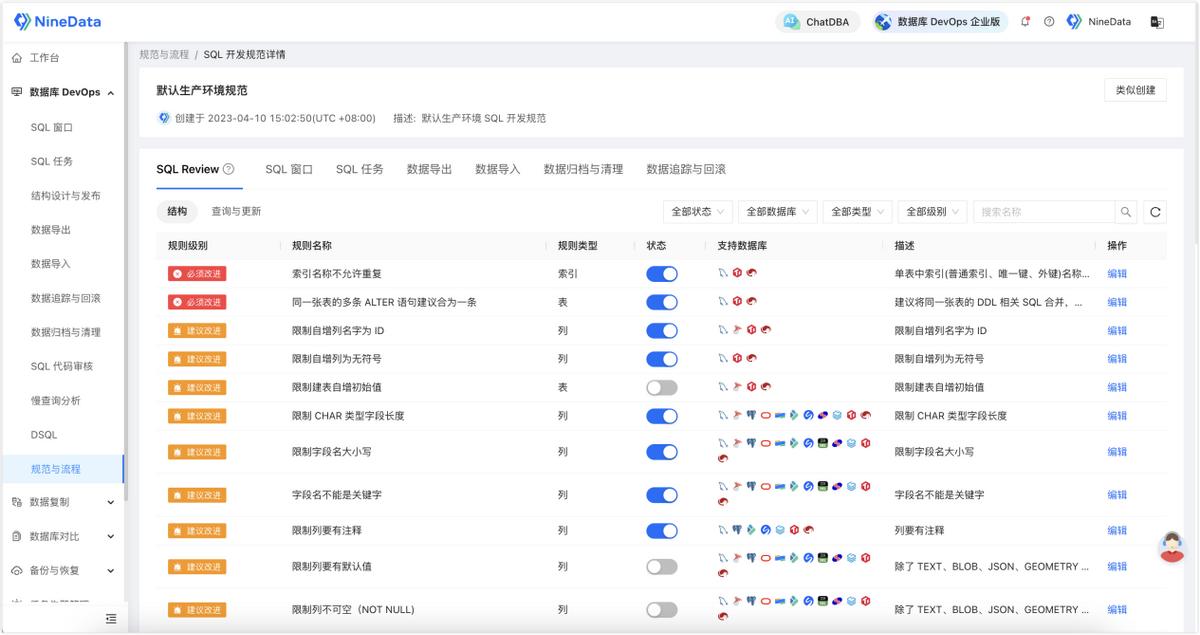Viewport: 1200px width, 635px height.
Task: Switch to the 查询与更新 sub-tab
Action: point(236,212)
